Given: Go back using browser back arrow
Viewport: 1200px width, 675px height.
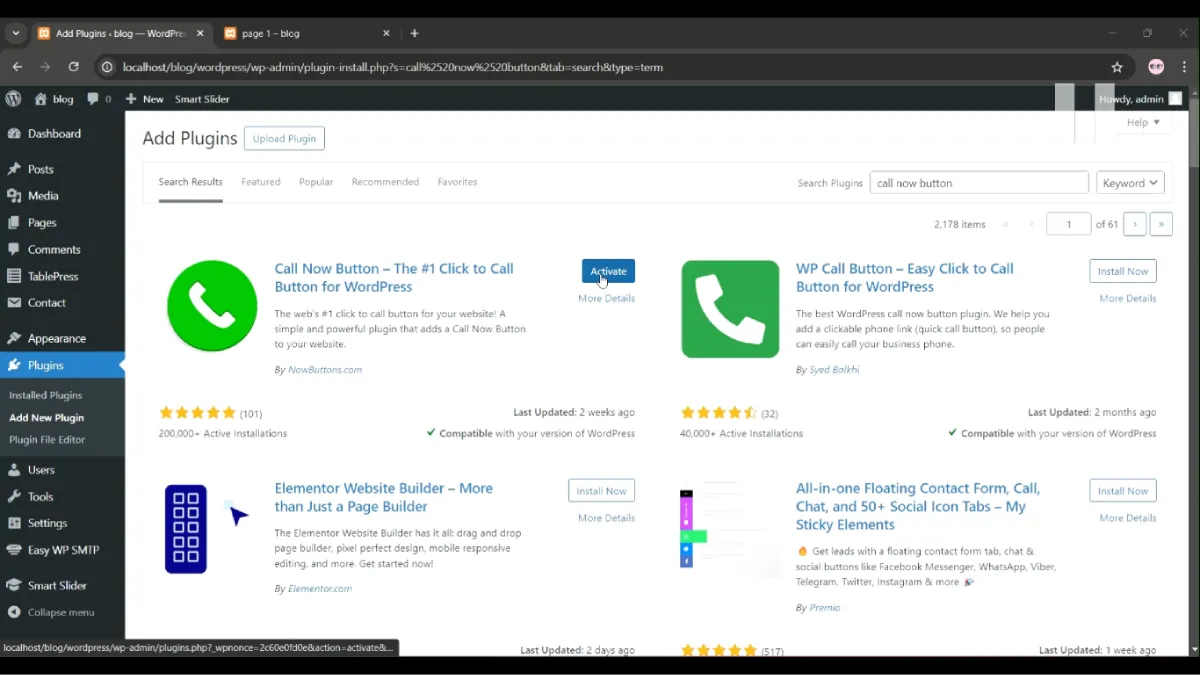Looking at the screenshot, I should click(x=17, y=67).
